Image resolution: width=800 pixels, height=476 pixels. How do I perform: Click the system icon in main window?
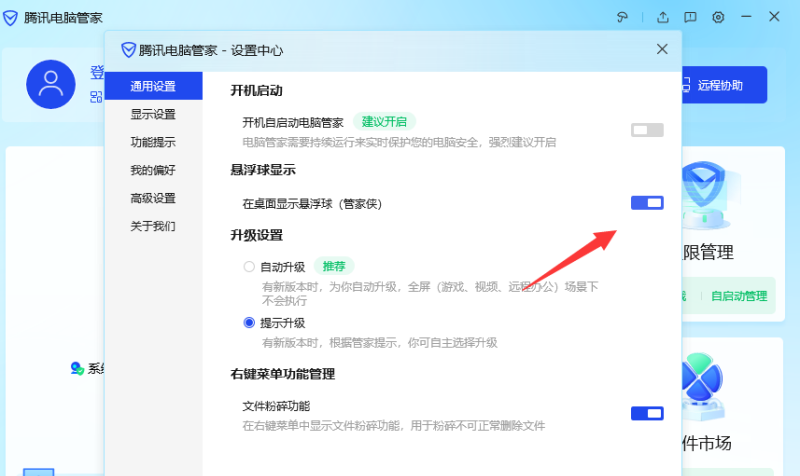pos(77,368)
